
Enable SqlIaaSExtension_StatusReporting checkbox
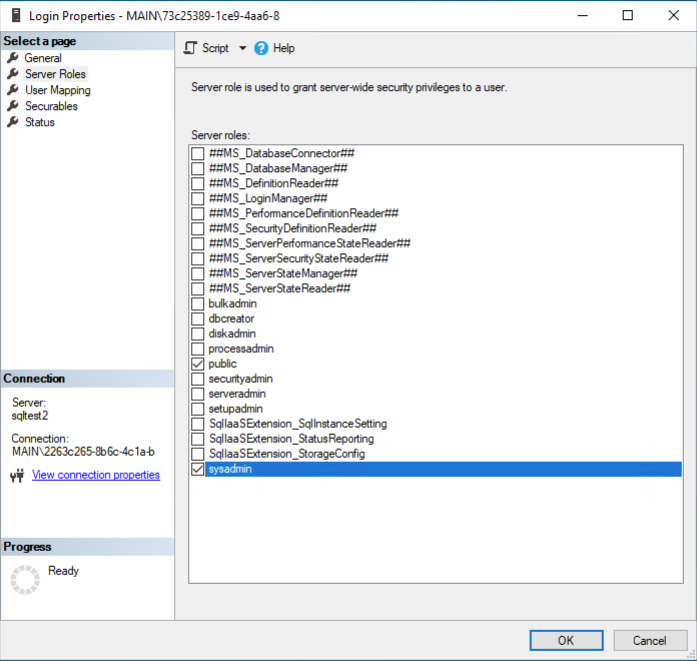pyautogui.click(x=197, y=439)
